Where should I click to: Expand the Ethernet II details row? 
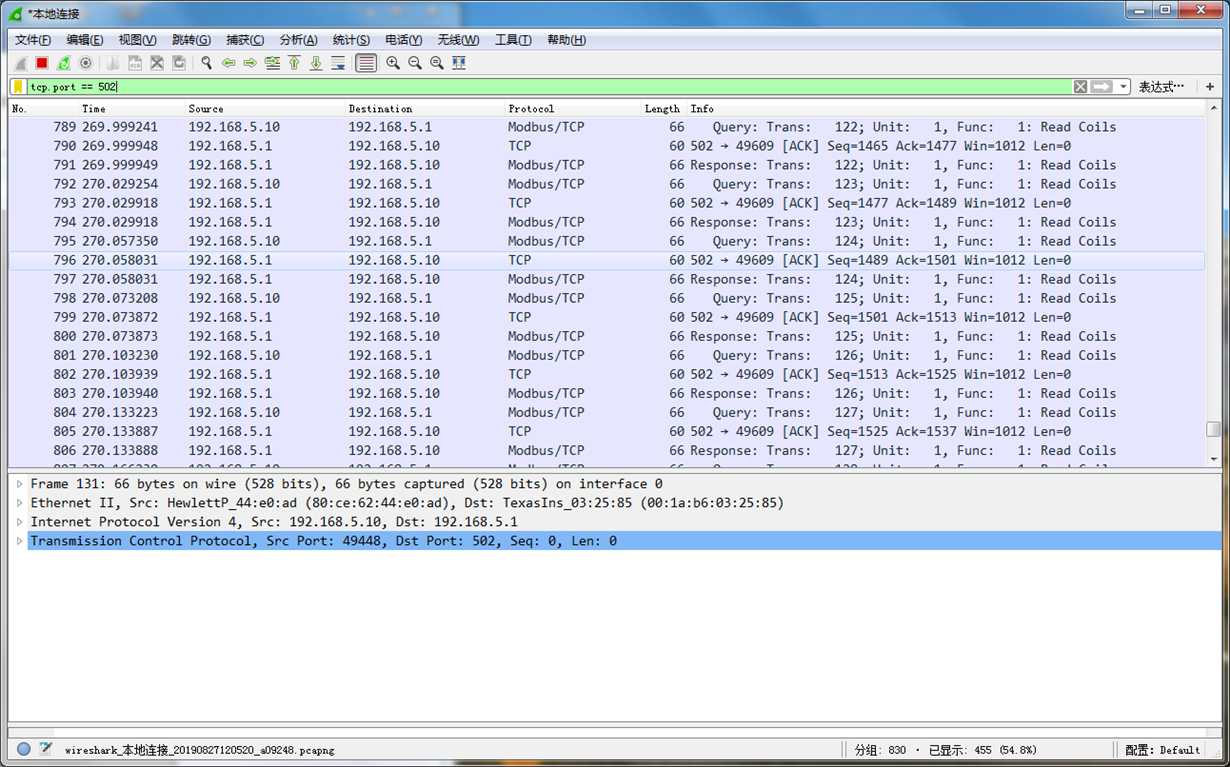tap(19, 503)
